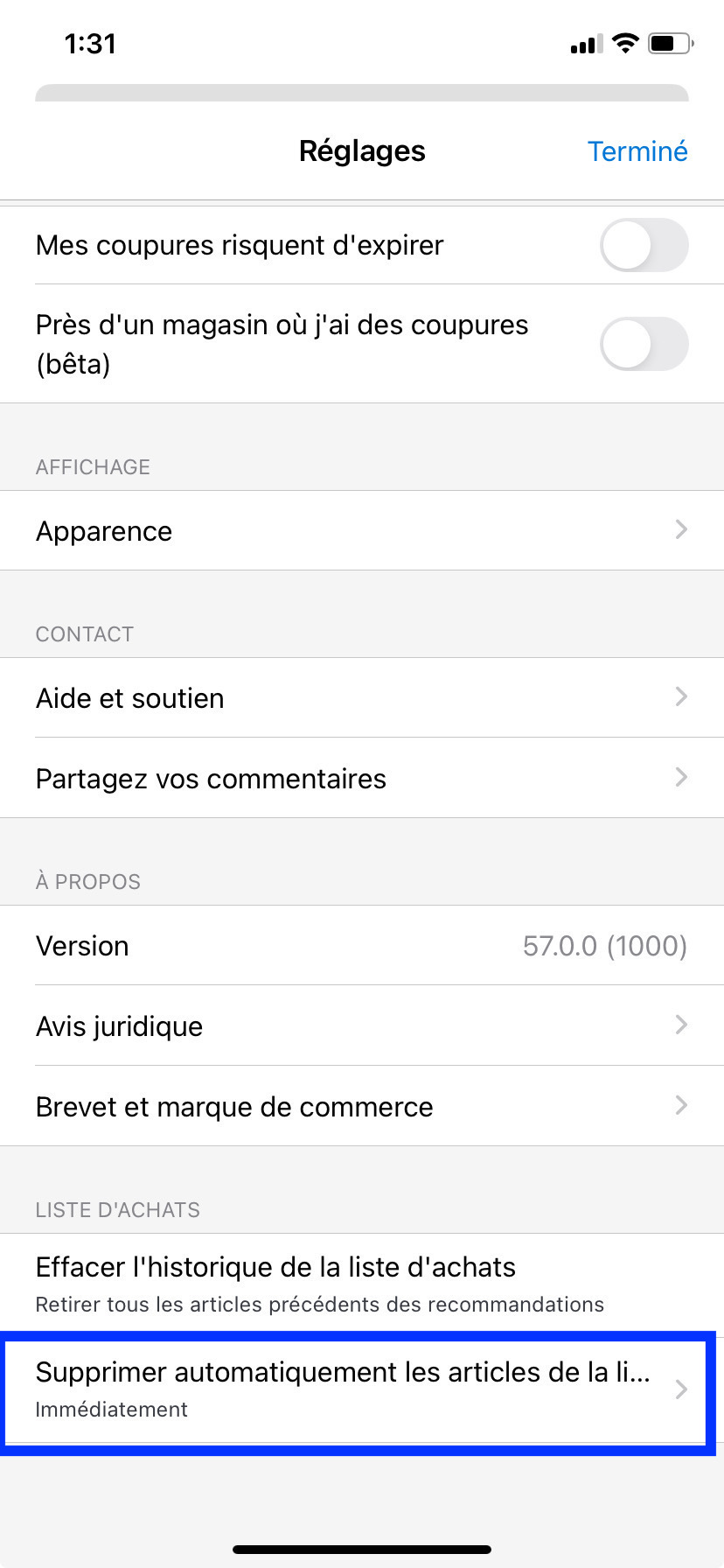Click the cellular signal bars icon
The height and width of the screenshot is (1568, 724).
(586, 44)
